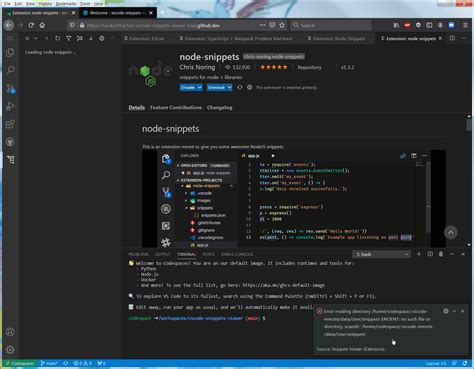Reload the page with browser reload button

click(x=31, y=25)
